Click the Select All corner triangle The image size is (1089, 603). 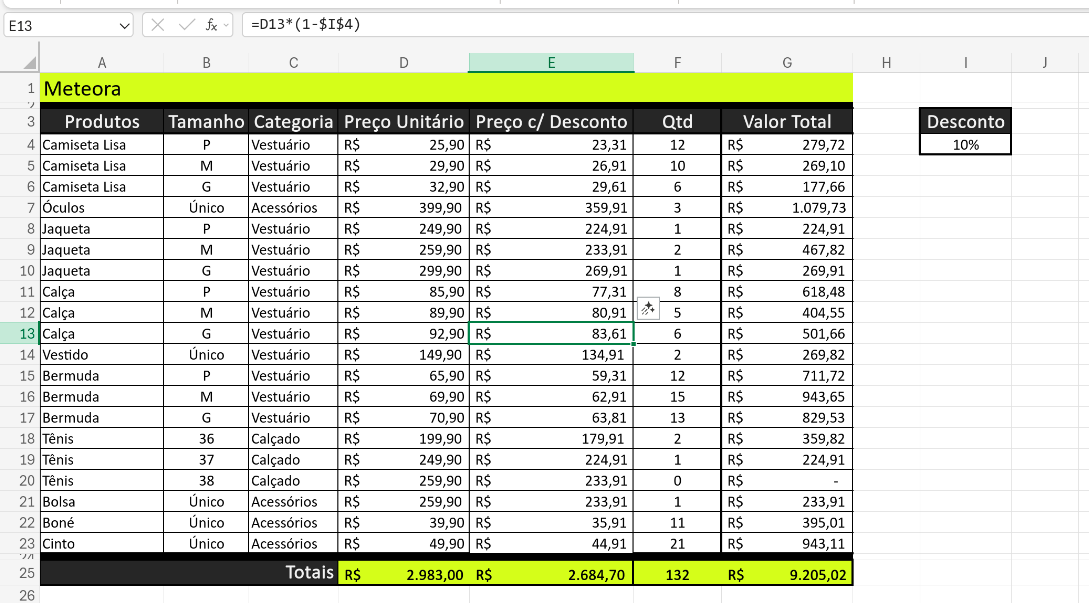click(x=29, y=63)
